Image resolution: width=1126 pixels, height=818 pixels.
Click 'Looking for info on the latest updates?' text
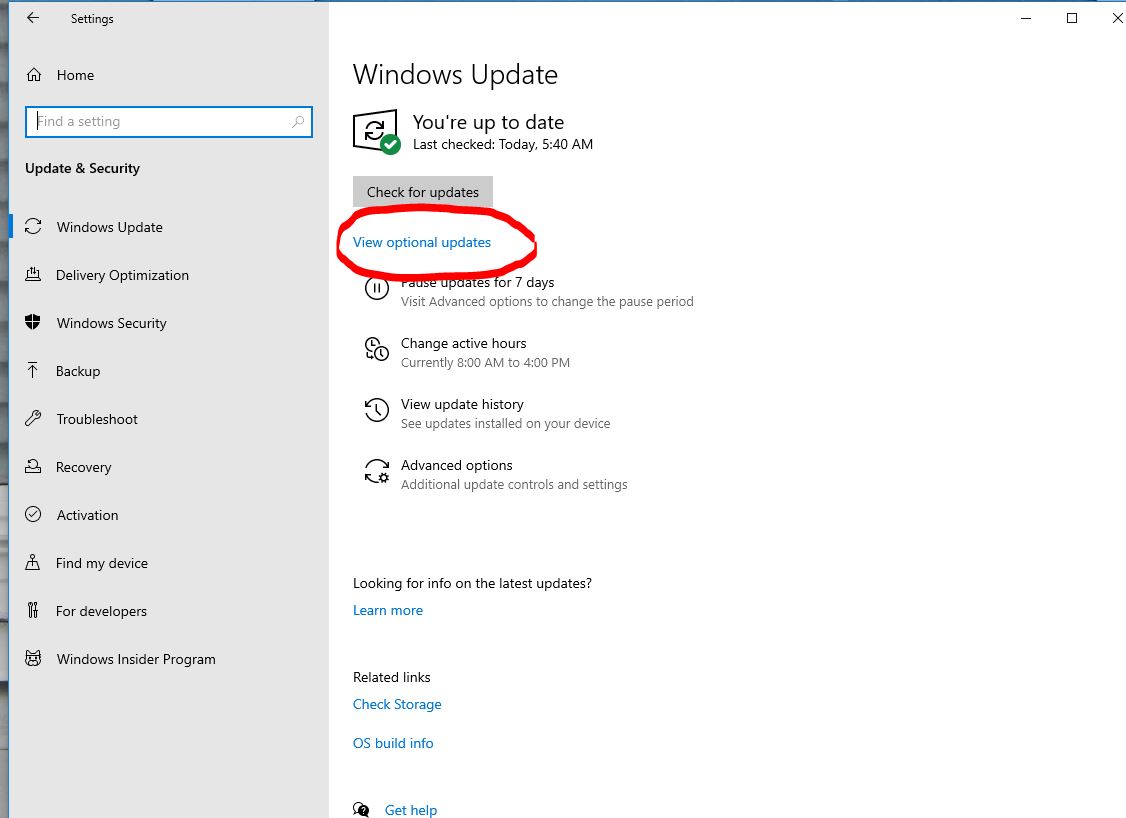pyautogui.click(x=472, y=583)
